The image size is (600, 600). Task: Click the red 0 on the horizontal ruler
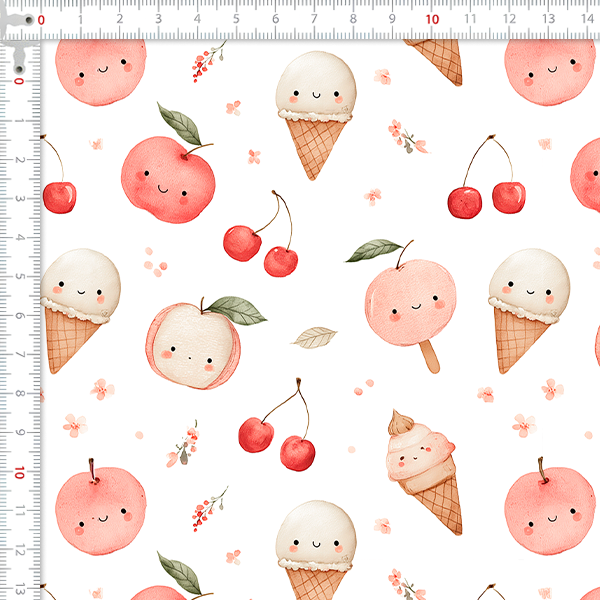click(x=41, y=20)
